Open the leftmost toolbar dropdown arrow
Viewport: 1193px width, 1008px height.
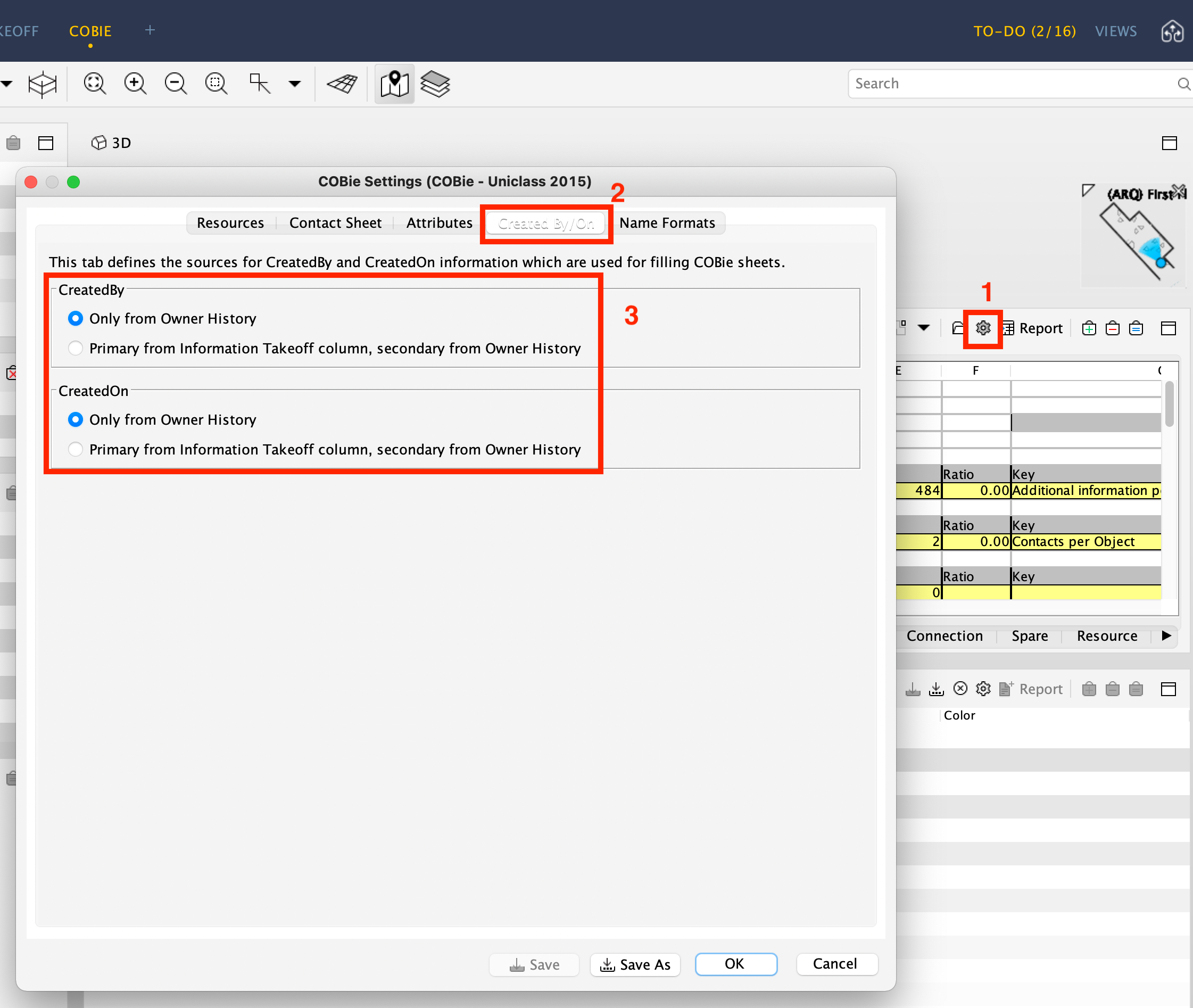tap(7, 84)
